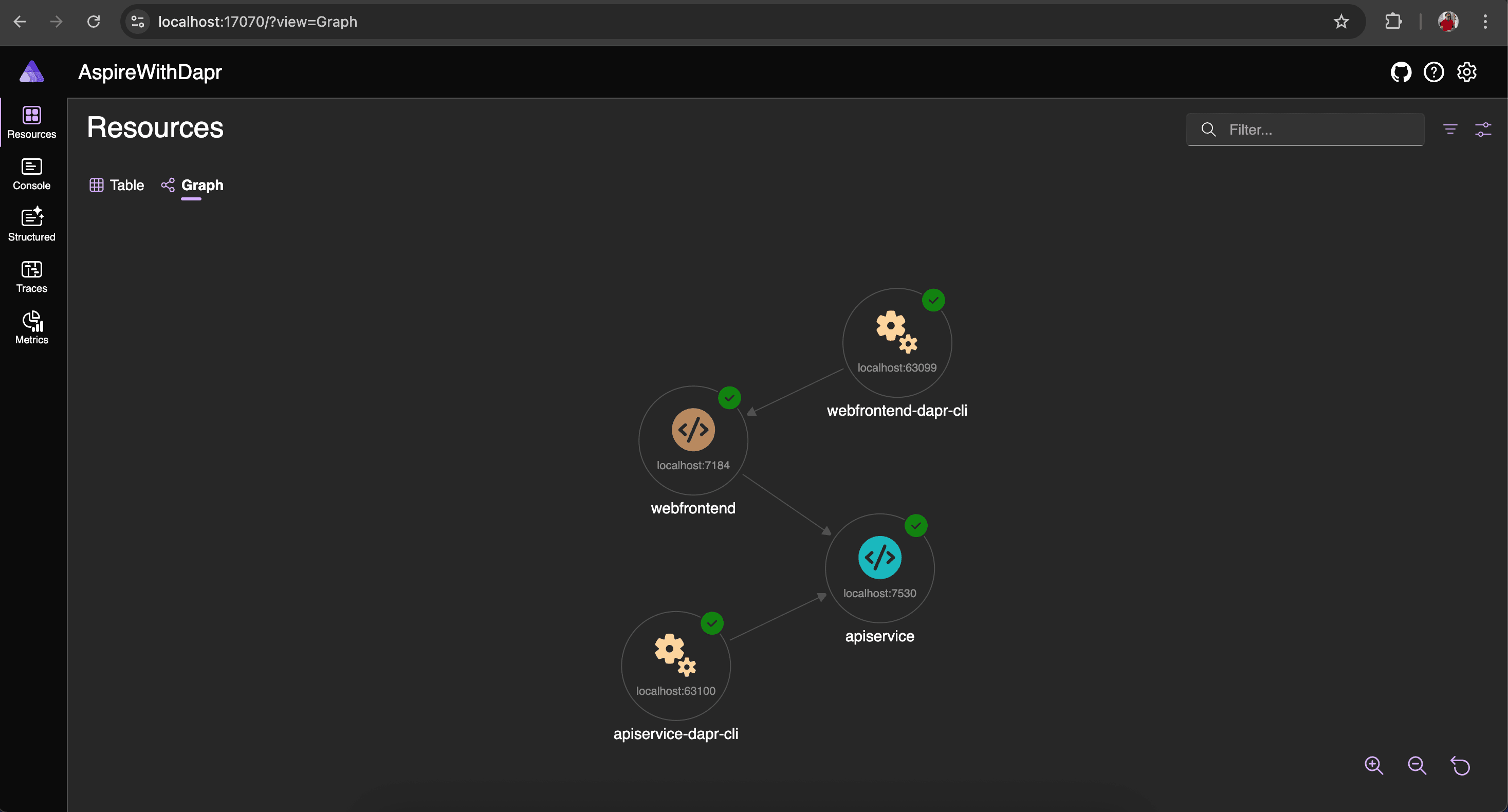Screen dimensions: 1508x812
Task: Click apiservice's green running status badge
Action: 915,526
